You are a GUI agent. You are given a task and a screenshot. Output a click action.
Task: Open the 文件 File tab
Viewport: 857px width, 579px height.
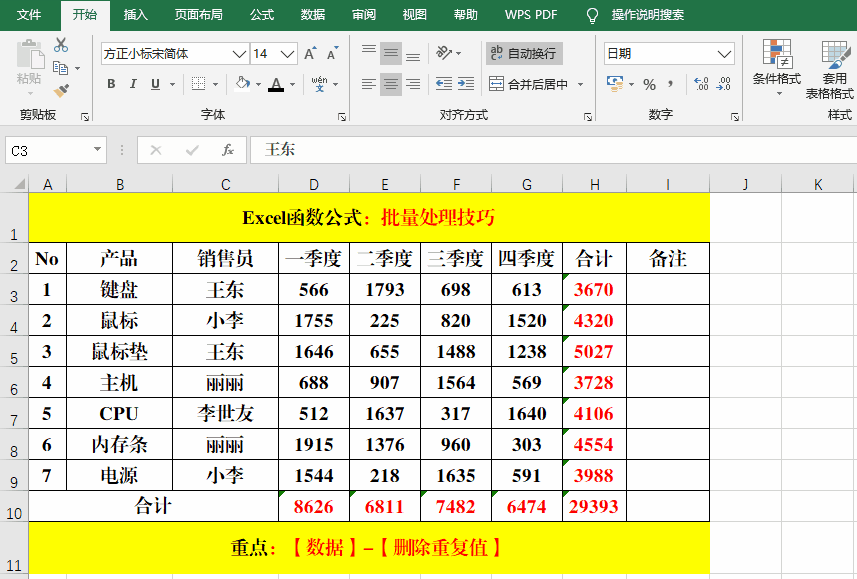(x=29, y=15)
